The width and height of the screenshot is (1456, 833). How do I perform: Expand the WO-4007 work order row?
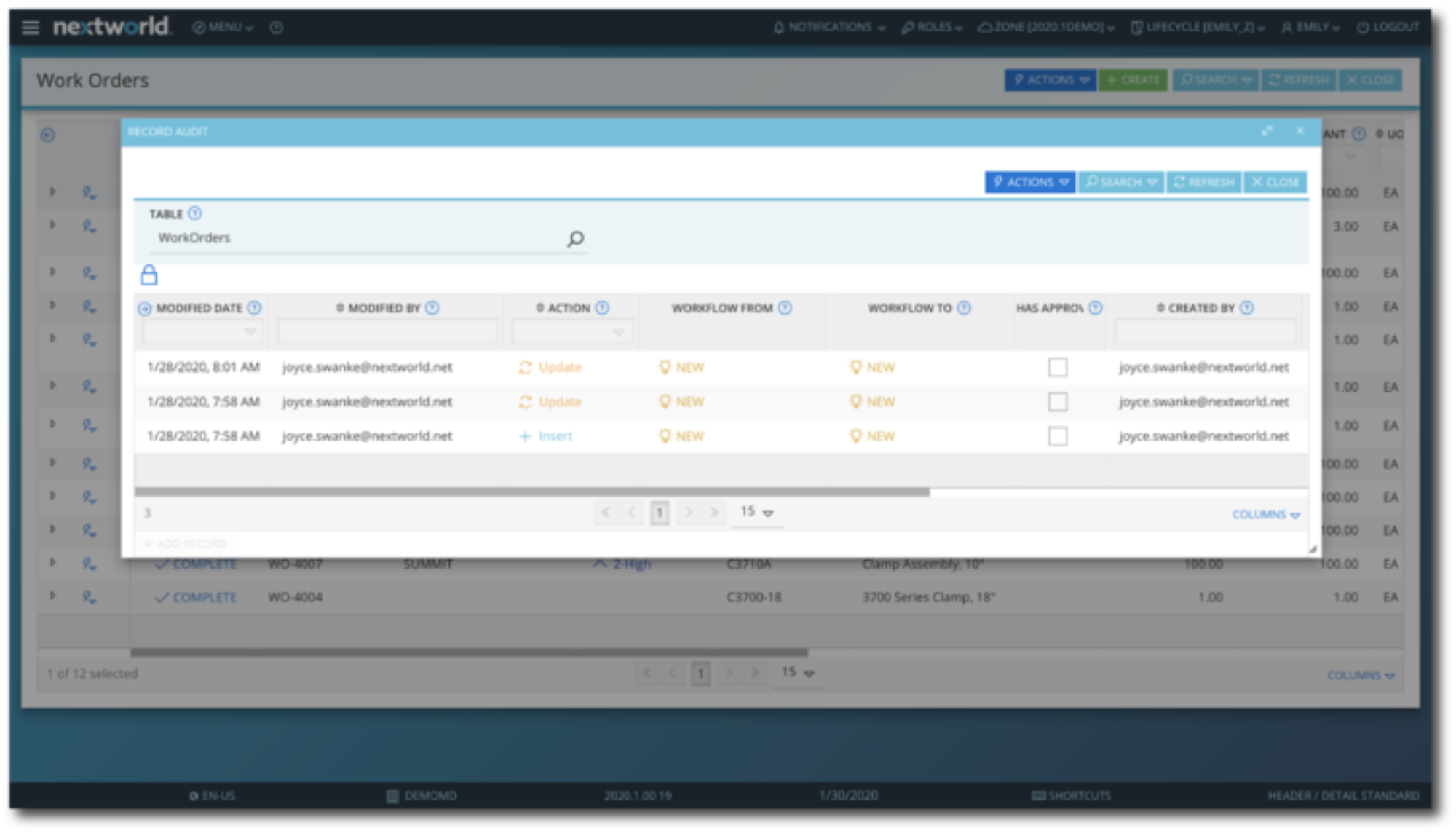pyautogui.click(x=52, y=563)
